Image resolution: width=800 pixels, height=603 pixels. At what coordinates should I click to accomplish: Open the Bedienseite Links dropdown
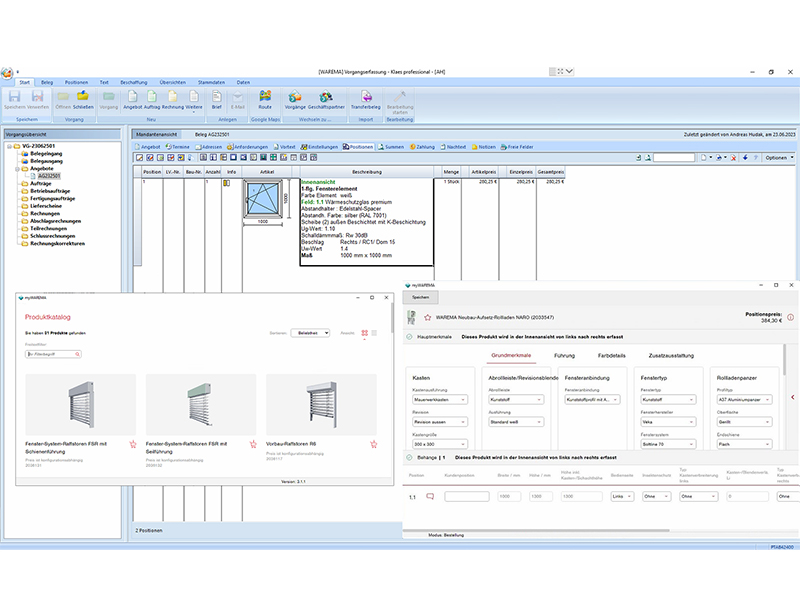pyautogui.click(x=621, y=496)
